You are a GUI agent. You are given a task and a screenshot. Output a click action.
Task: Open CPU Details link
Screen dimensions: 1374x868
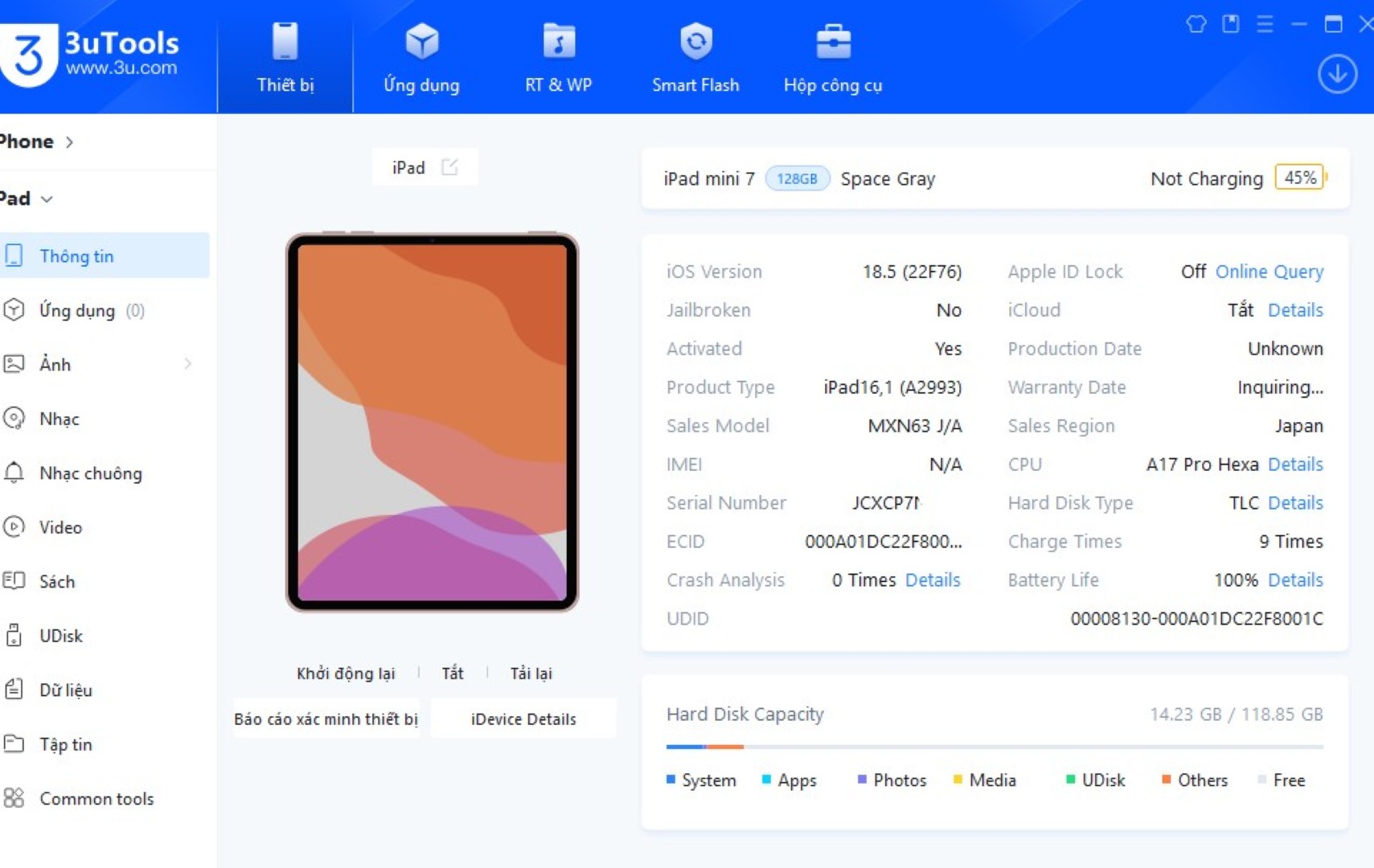(1295, 465)
